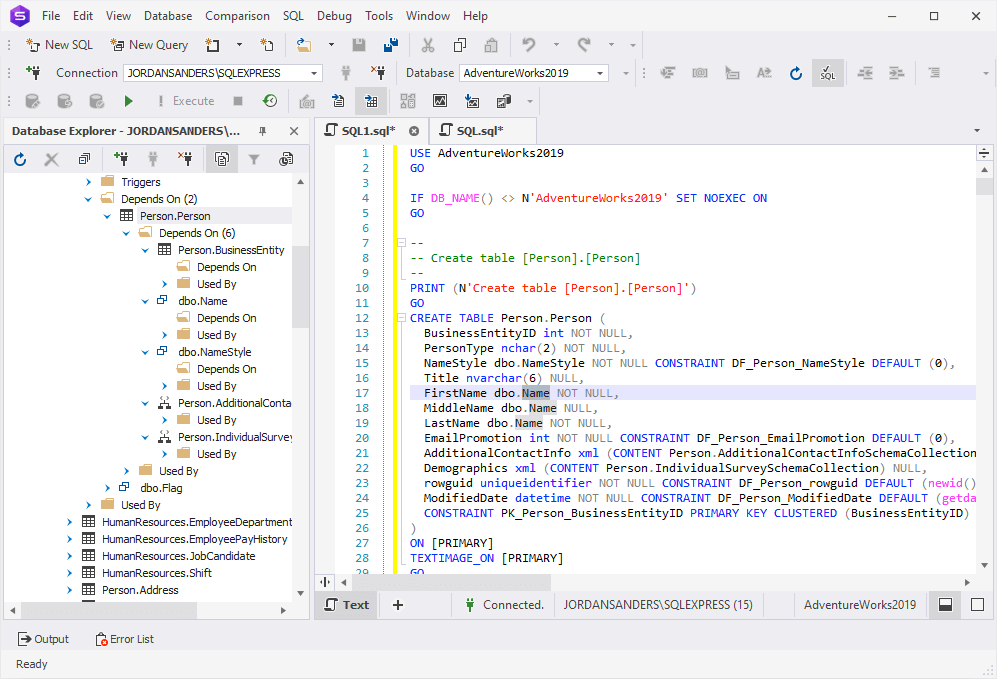Open the File menu
The width and height of the screenshot is (997, 679).
[51, 16]
